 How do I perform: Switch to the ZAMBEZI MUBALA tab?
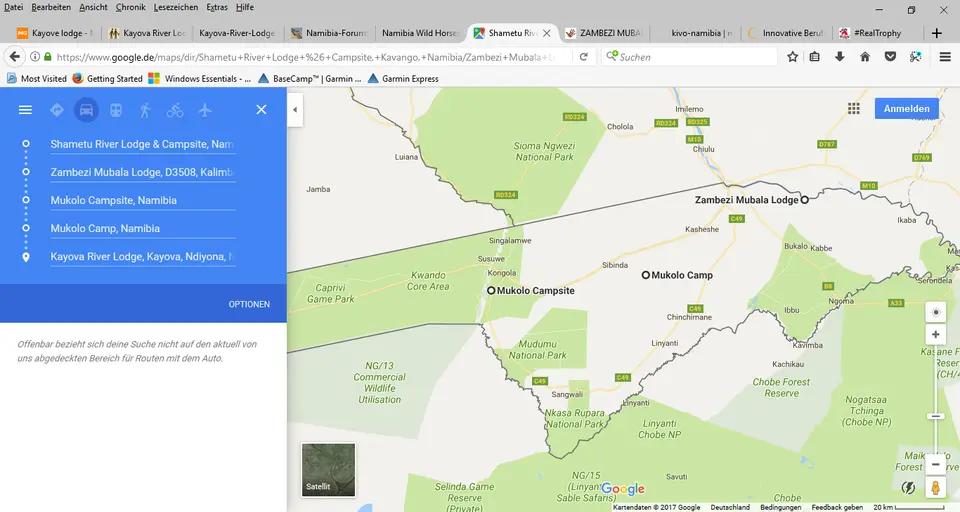click(x=604, y=33)
